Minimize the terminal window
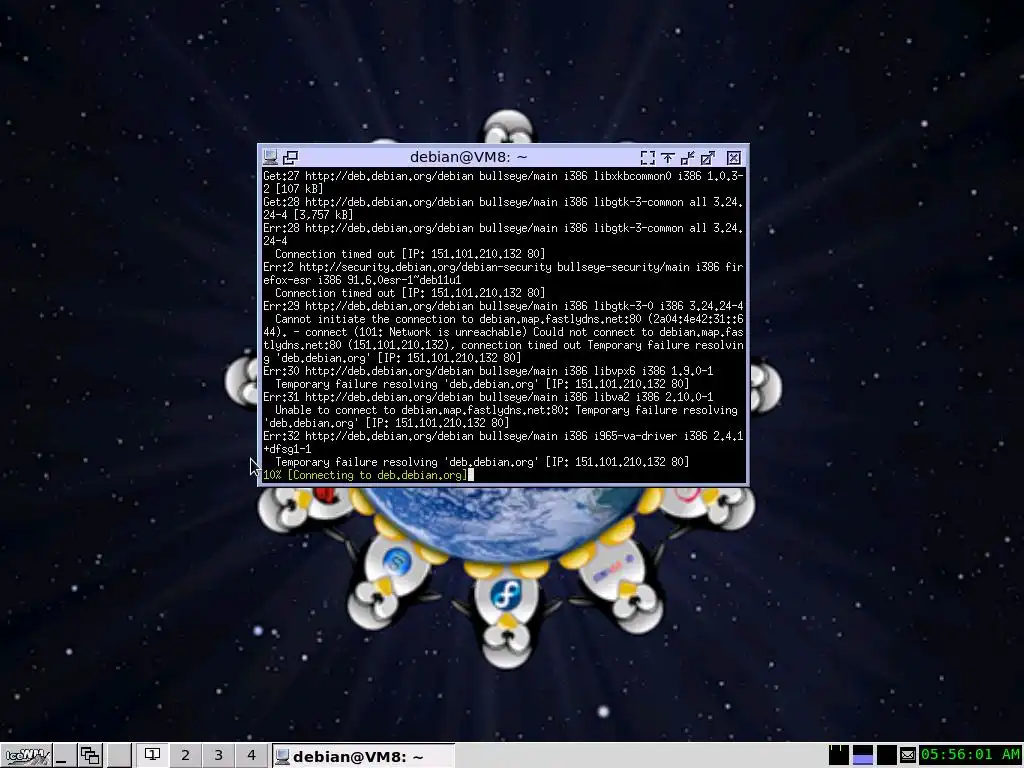 [688, 157]
